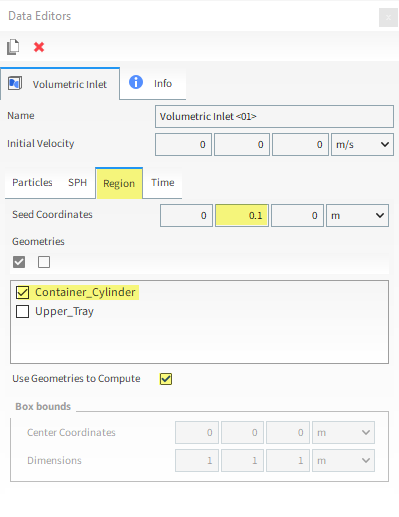Click the Seed Coordinates 0.1 field
This screenshot has height=517, width=399.
(242, 216)
